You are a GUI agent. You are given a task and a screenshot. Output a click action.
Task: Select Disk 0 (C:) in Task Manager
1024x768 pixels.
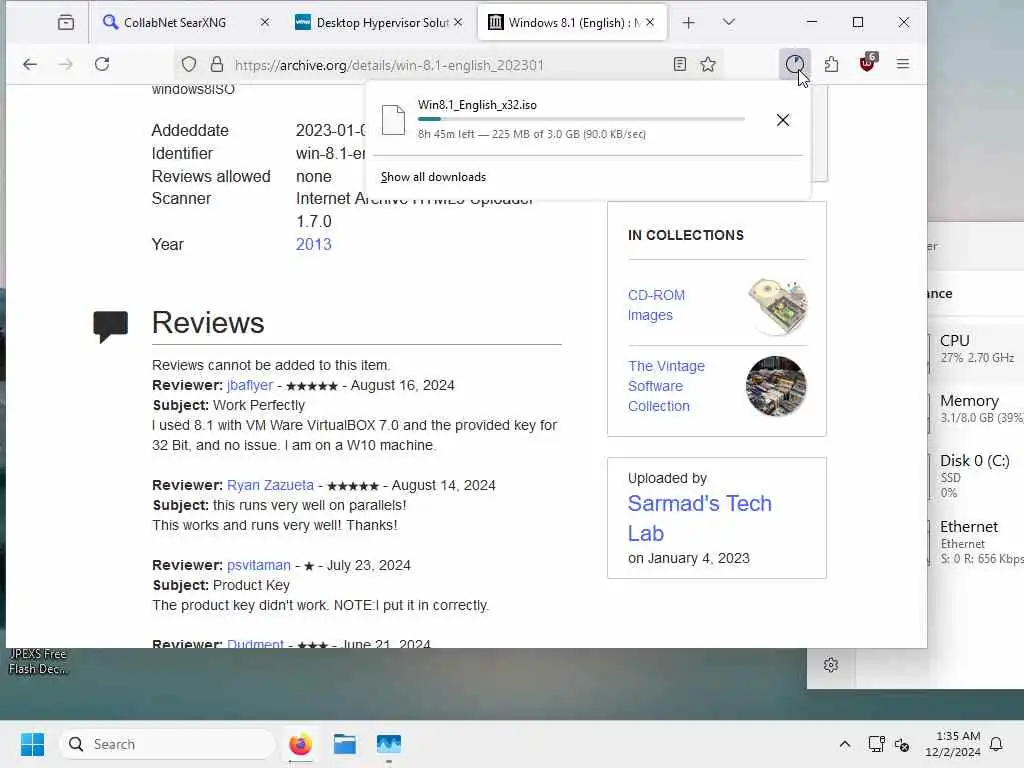click(x=976, y=475)
